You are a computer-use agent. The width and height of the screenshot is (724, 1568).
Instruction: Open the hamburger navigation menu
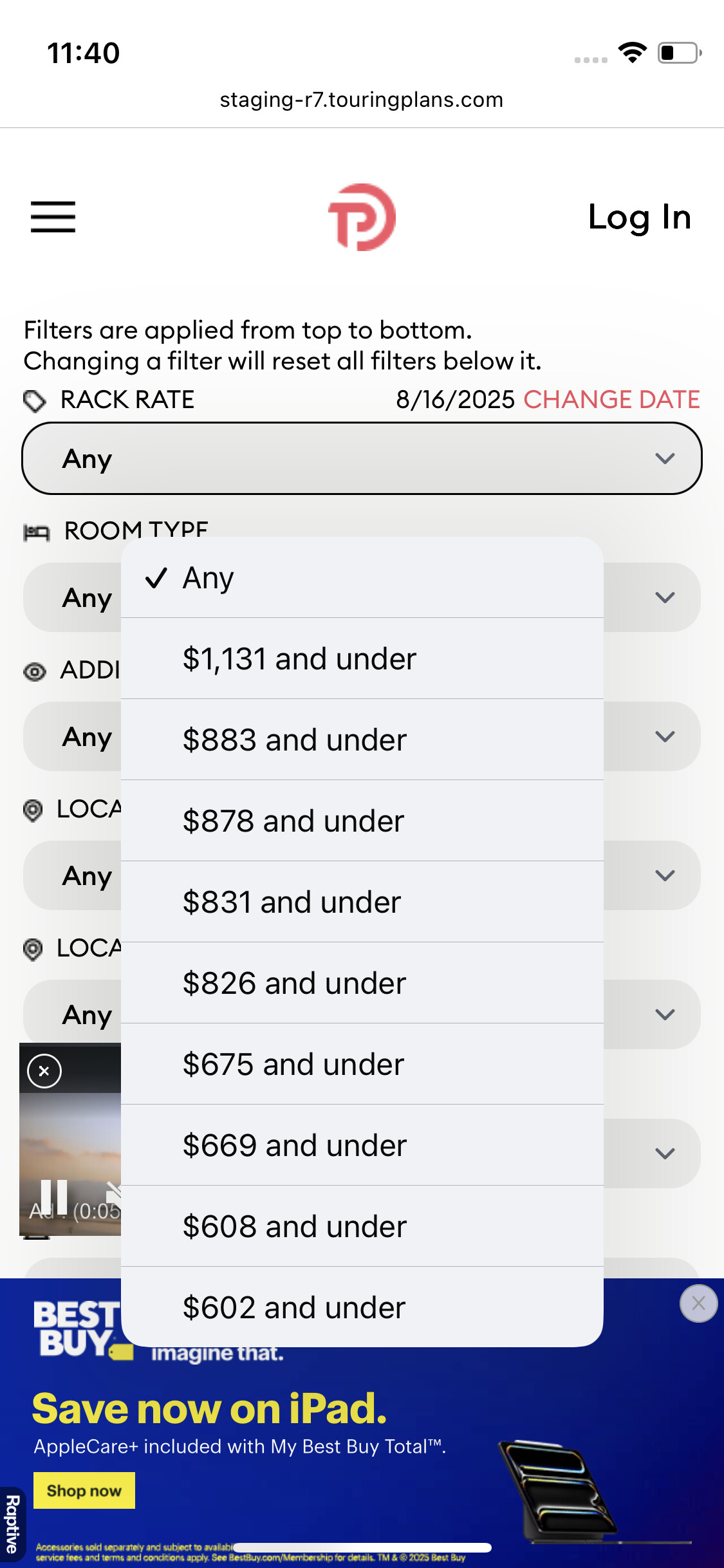point(53,216)
